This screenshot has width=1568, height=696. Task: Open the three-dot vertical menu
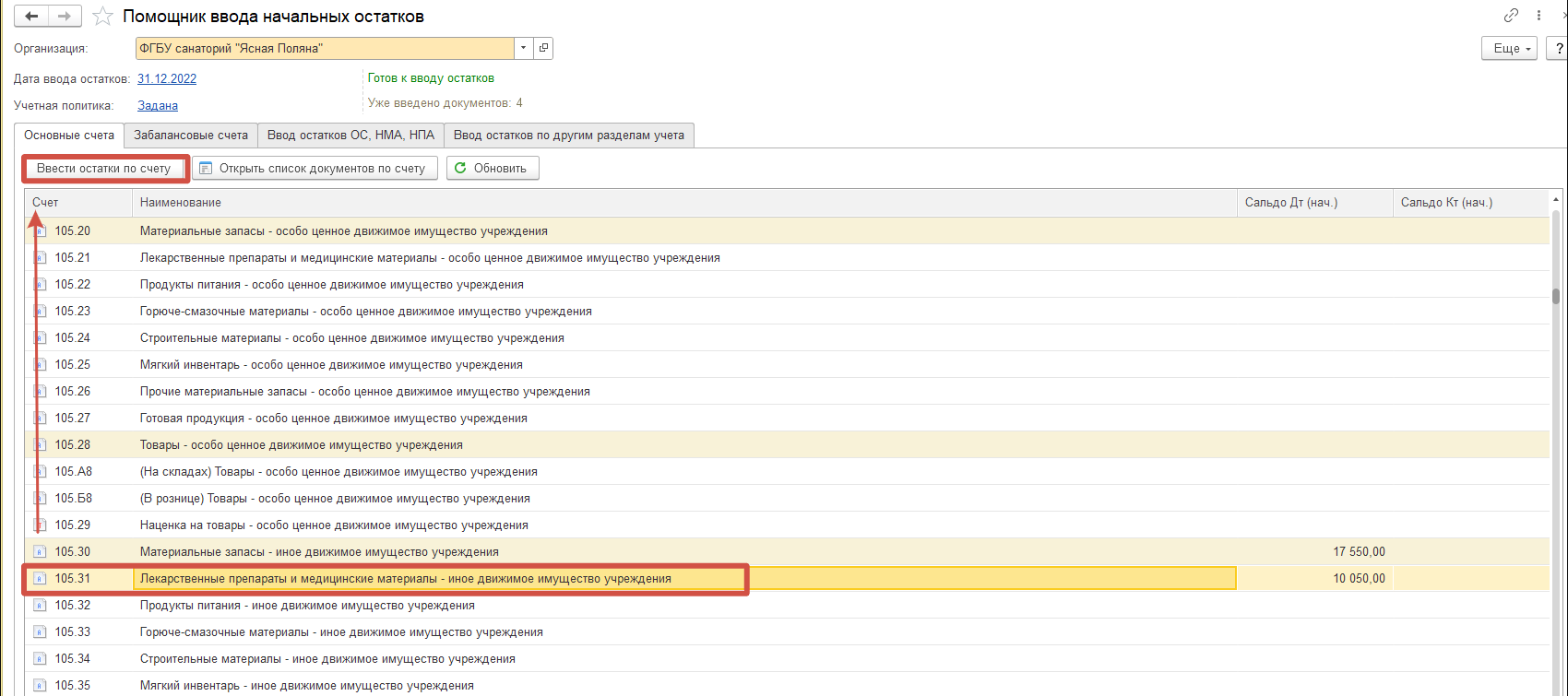pyautogui.click(x=1538, y=16)
